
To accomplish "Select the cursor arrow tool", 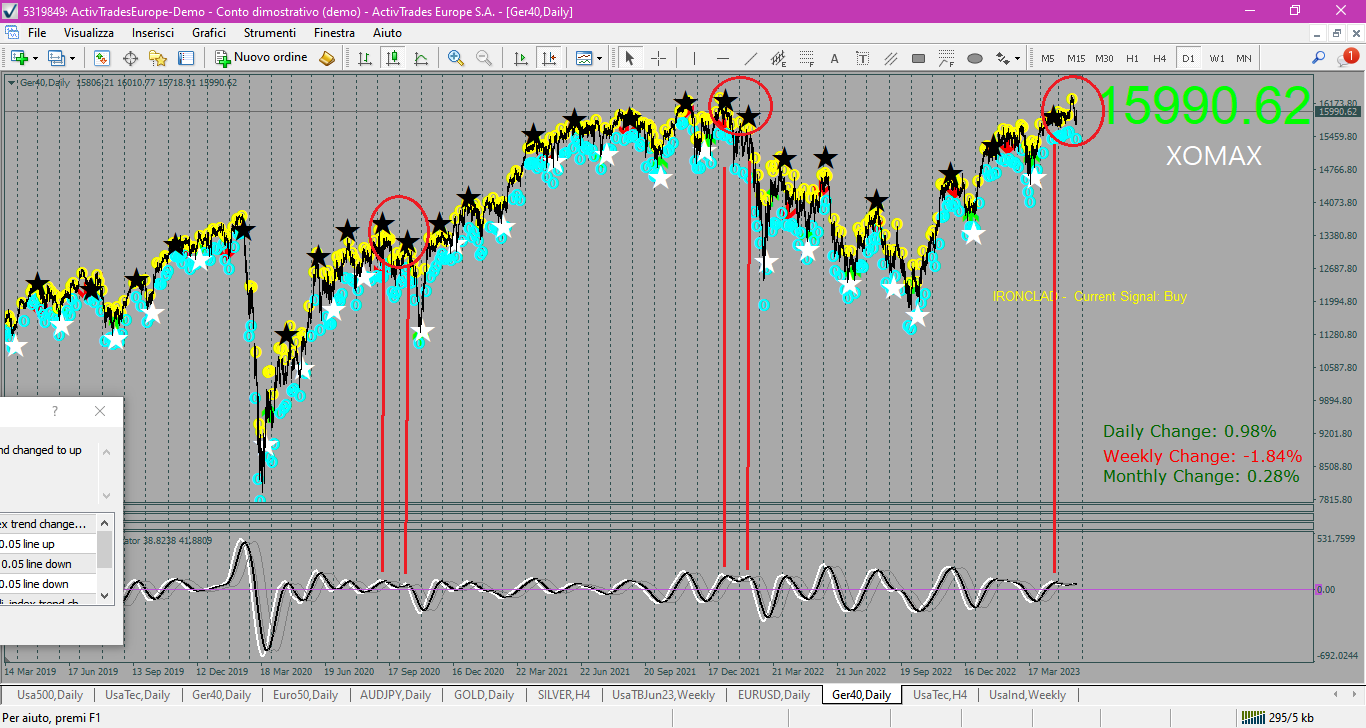I will (630, 58).
